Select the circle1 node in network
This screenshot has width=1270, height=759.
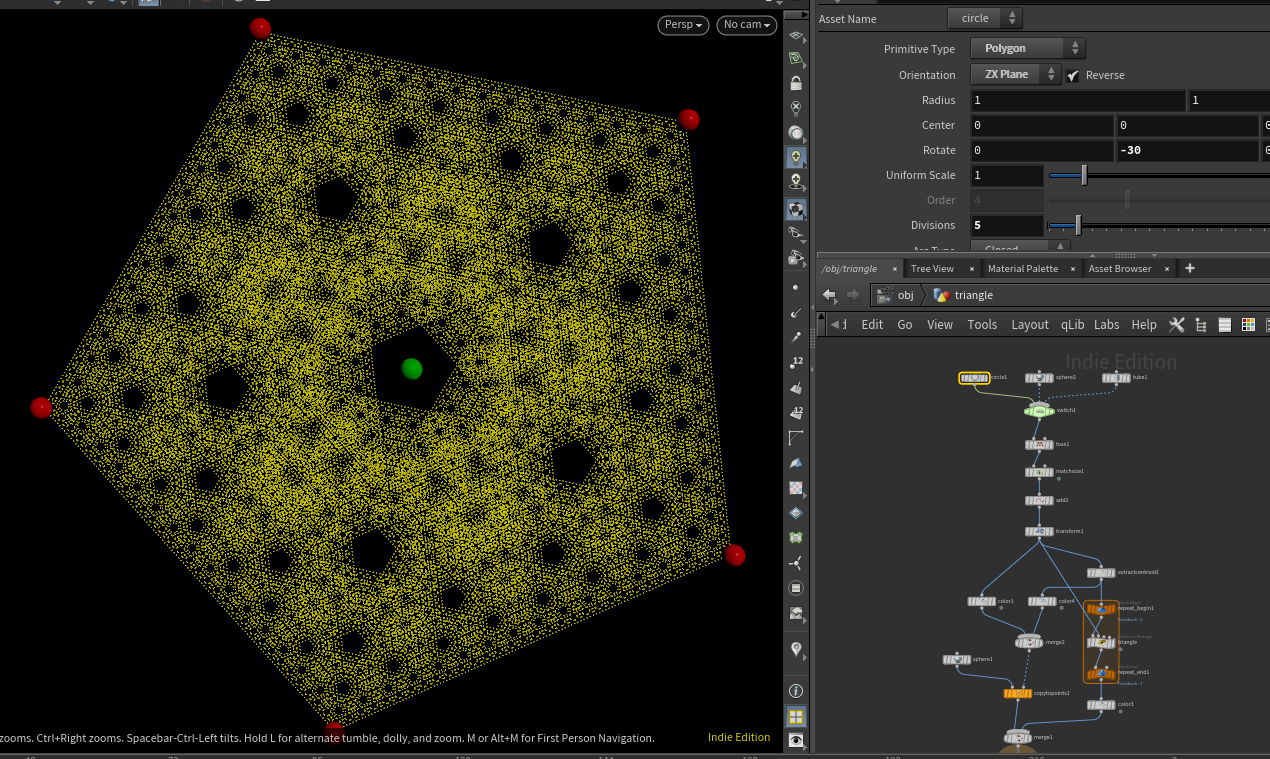click(973, 378)
